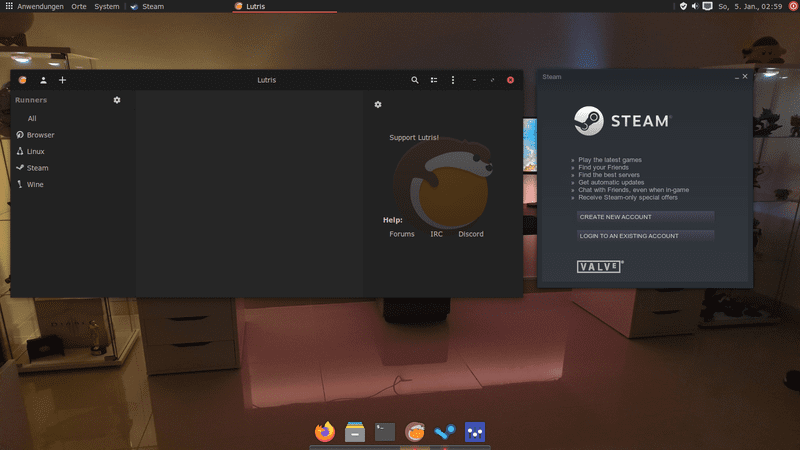This screenshot has height=450, width=800.
Task: Open the Lutris account user icon
Action: [43, 80]
